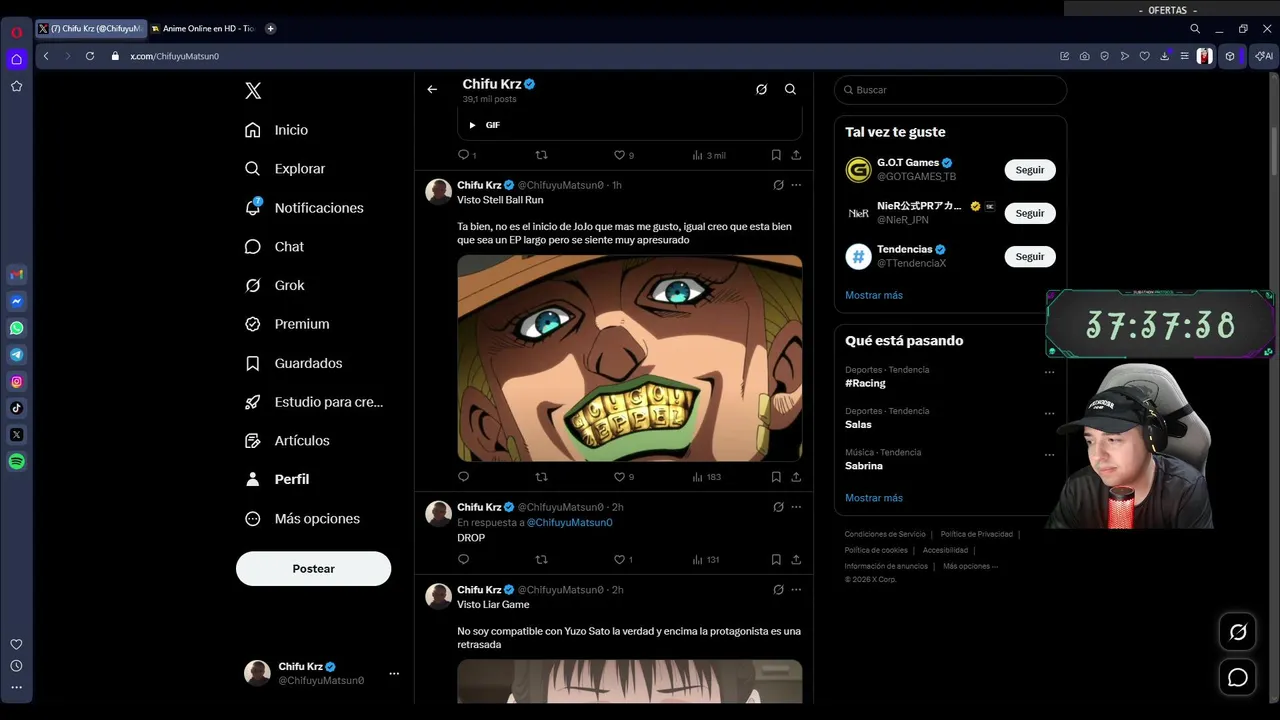Viewport: 1280px width, 720px height.
Task: Reply to the Steel Ball Run post
Action: [x=463, y=477]
